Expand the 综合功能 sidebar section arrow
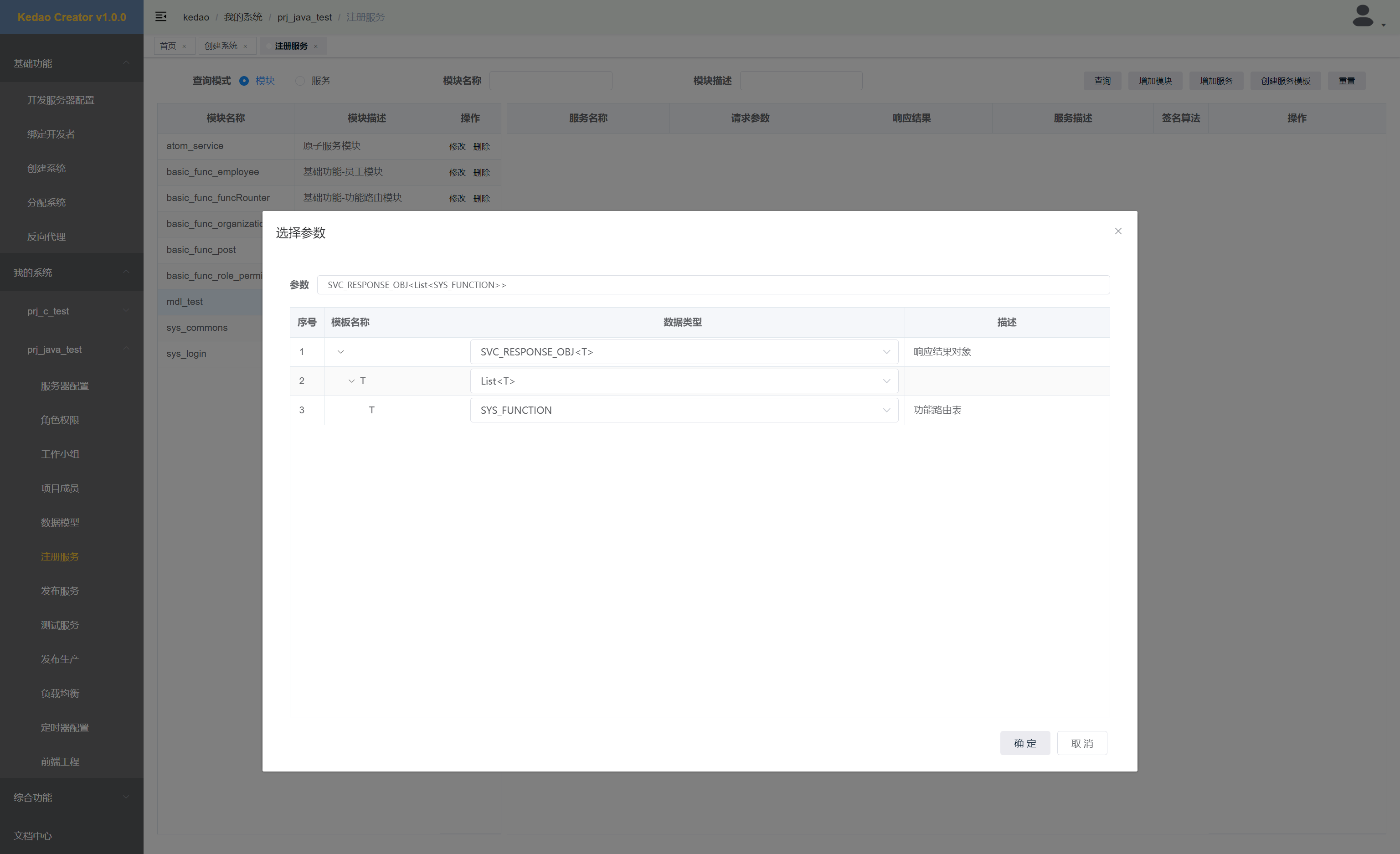The height and width of the screenshot is (854, 1400). (126, 797)
